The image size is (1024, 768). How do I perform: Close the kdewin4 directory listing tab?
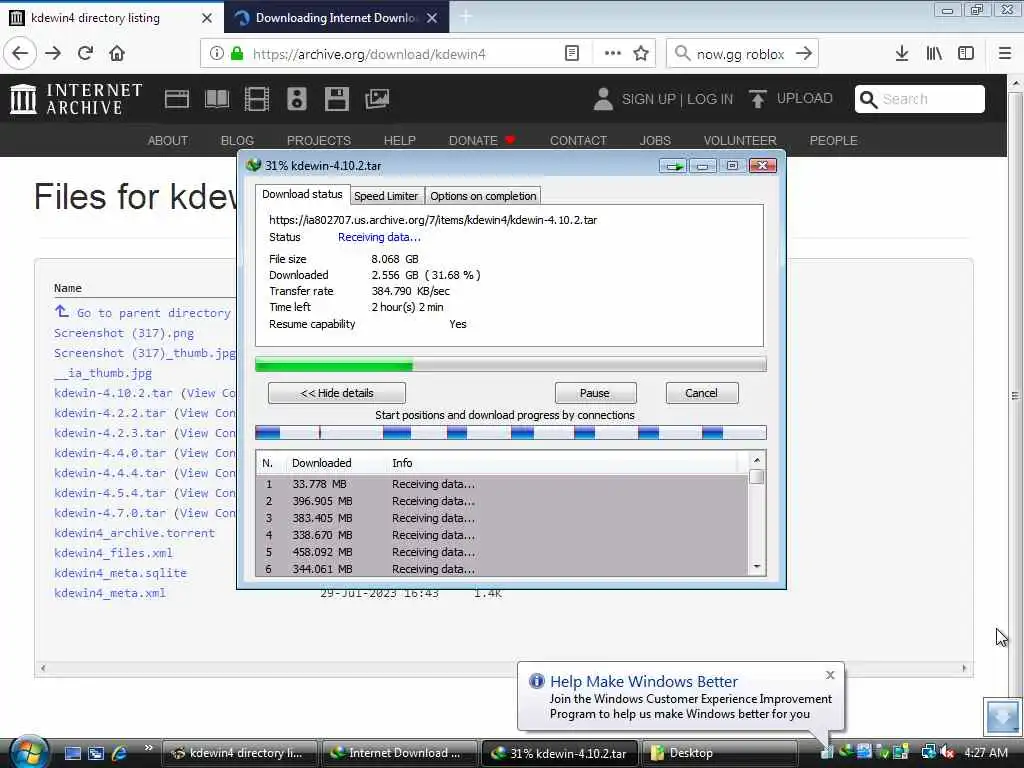[x=206, y=18]
